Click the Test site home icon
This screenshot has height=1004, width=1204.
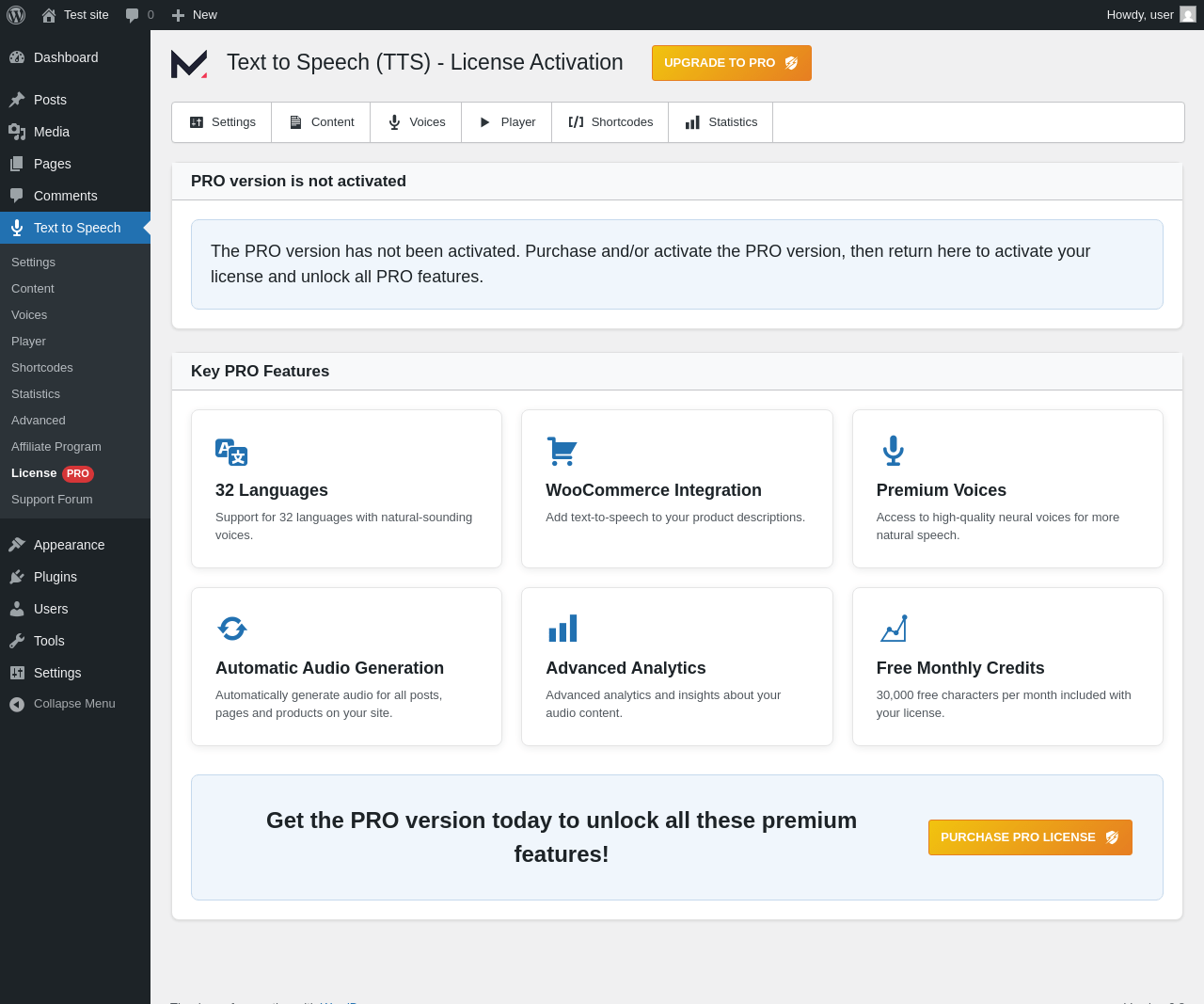click(x=49, y=15)
